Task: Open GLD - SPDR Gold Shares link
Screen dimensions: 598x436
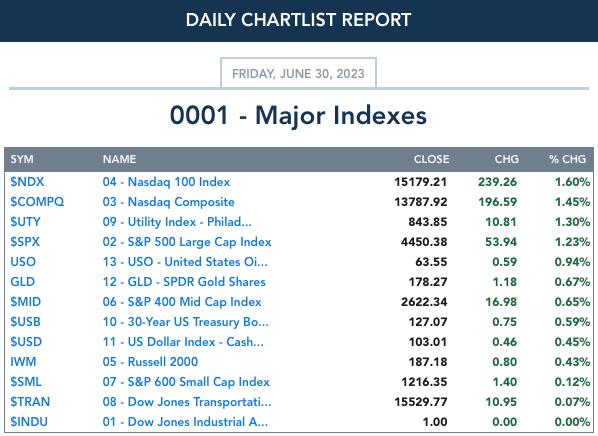Action: (184, 282)
